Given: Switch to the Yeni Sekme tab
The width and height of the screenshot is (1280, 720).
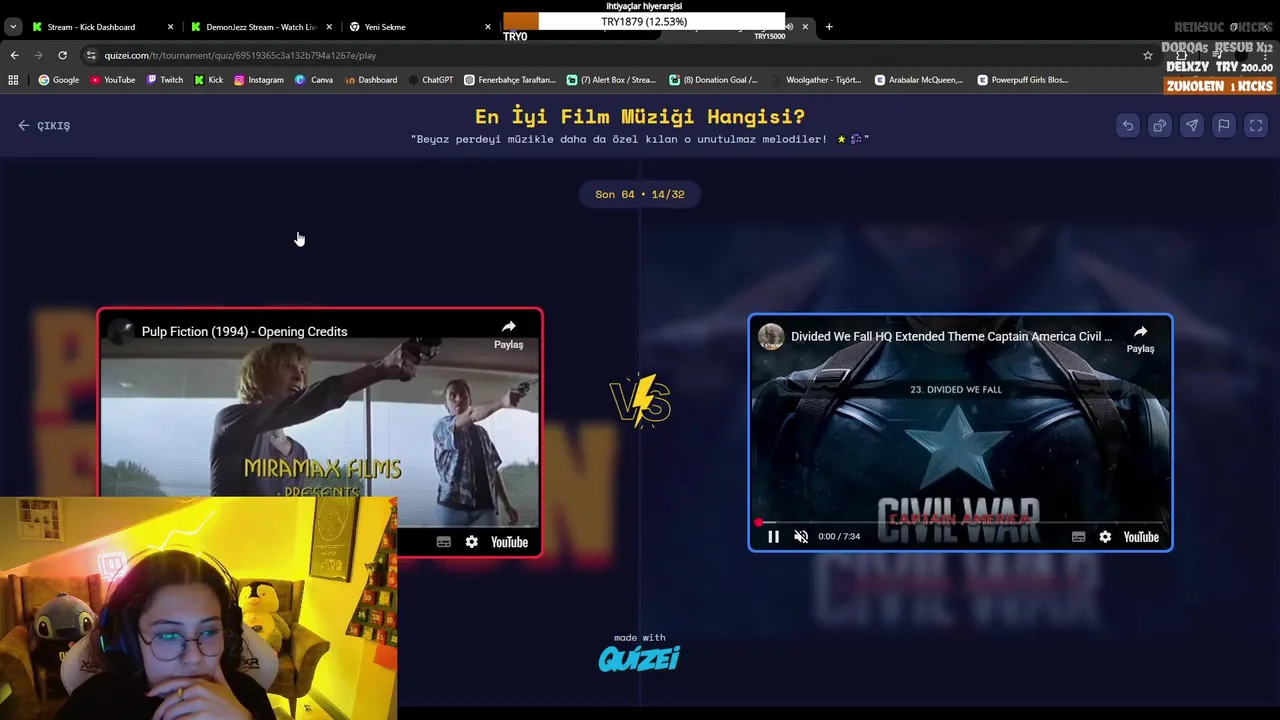Looking at the screenshot, I should pos(420,27).
